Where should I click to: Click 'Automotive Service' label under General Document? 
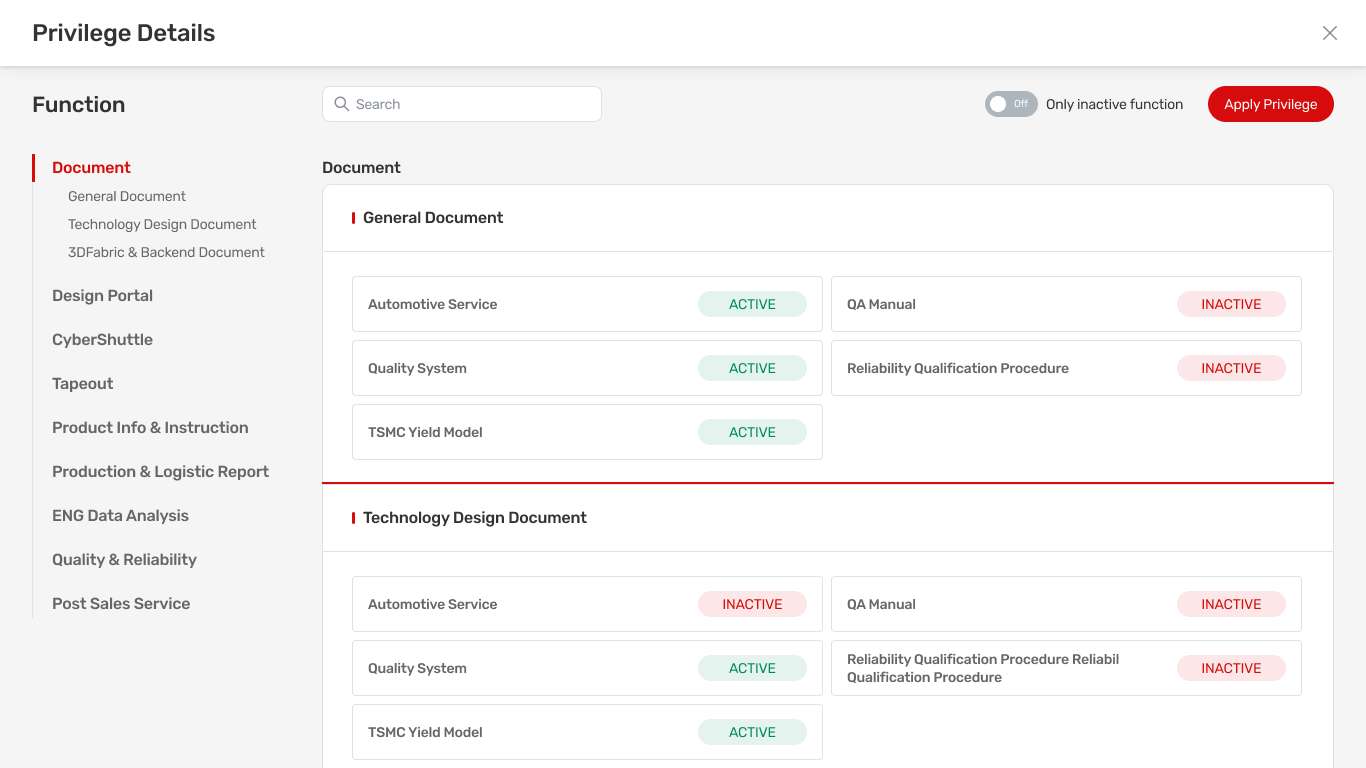pos(432,304)
